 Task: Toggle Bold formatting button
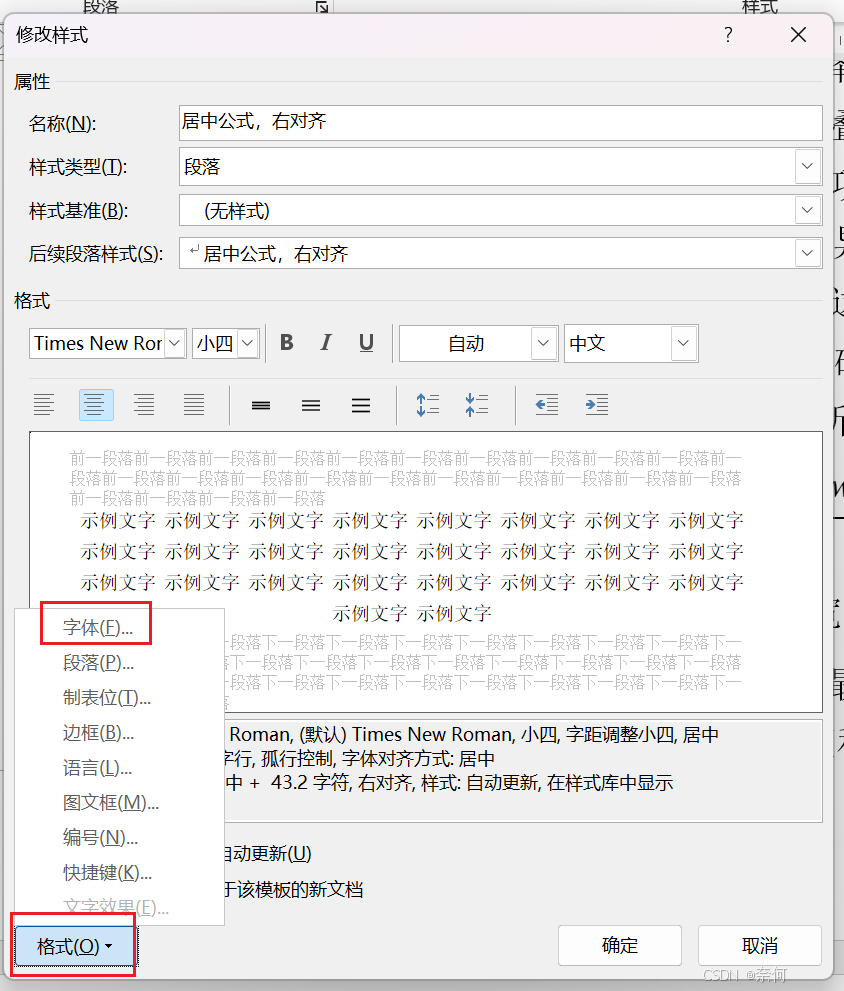(x=286, y=343)
